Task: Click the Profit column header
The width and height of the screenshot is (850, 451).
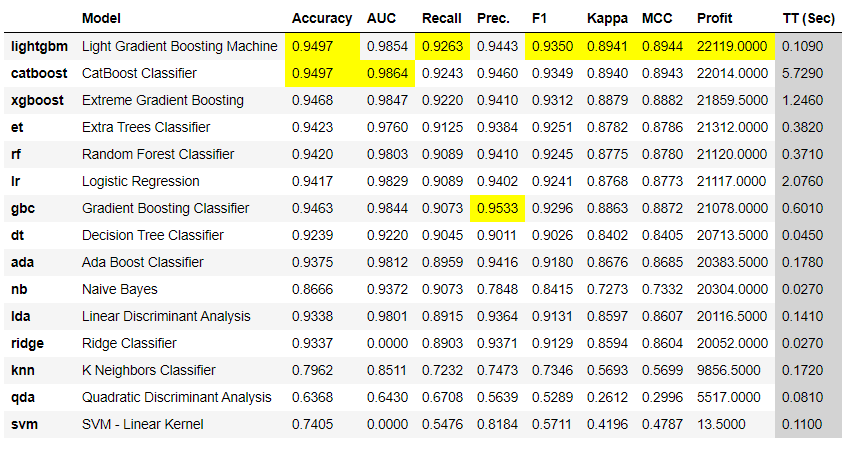Action: tap(714, 19)
